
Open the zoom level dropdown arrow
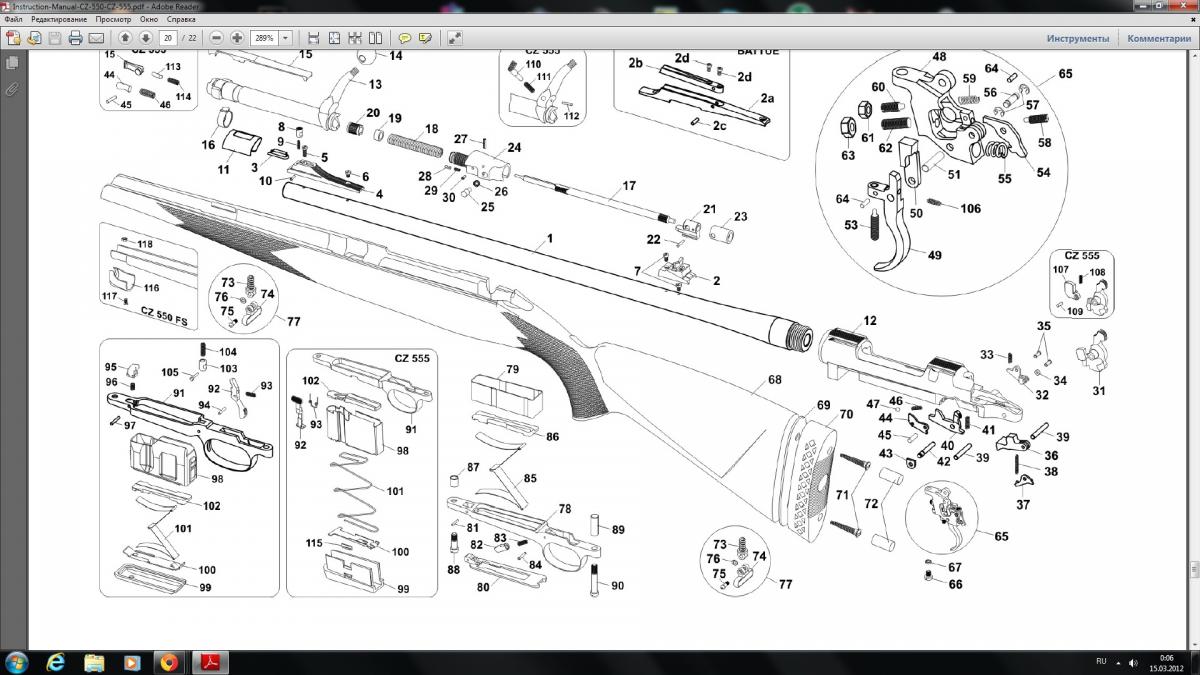286,38
